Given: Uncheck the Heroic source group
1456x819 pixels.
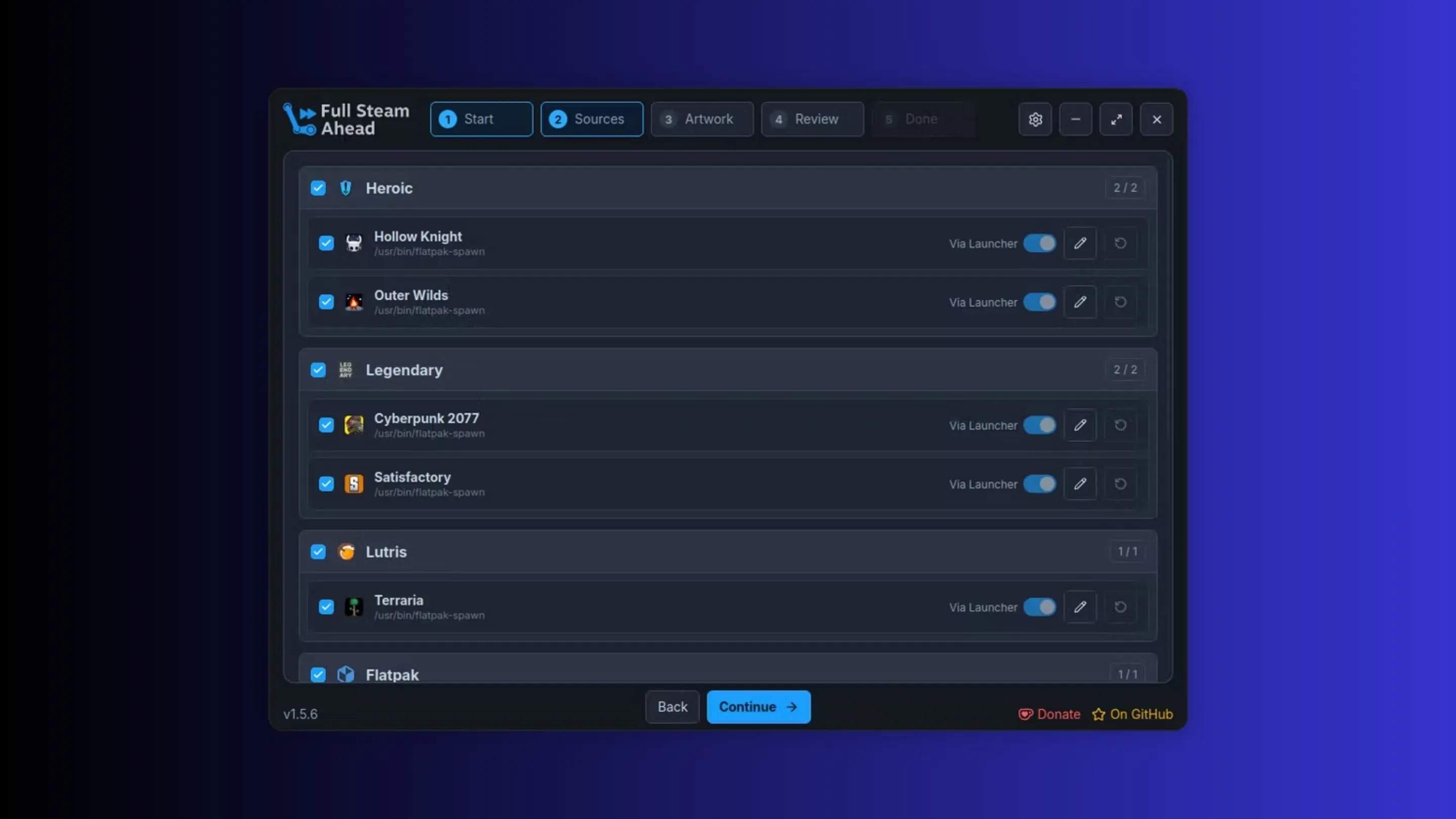Looking at the screenshot, I should (x=318, y=188).
